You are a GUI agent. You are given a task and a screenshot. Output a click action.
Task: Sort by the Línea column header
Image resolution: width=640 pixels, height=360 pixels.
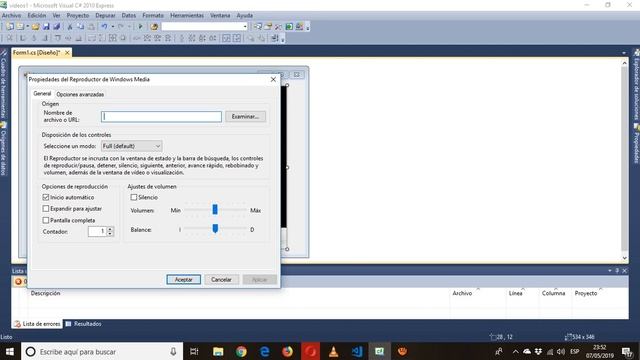[516, 293]
